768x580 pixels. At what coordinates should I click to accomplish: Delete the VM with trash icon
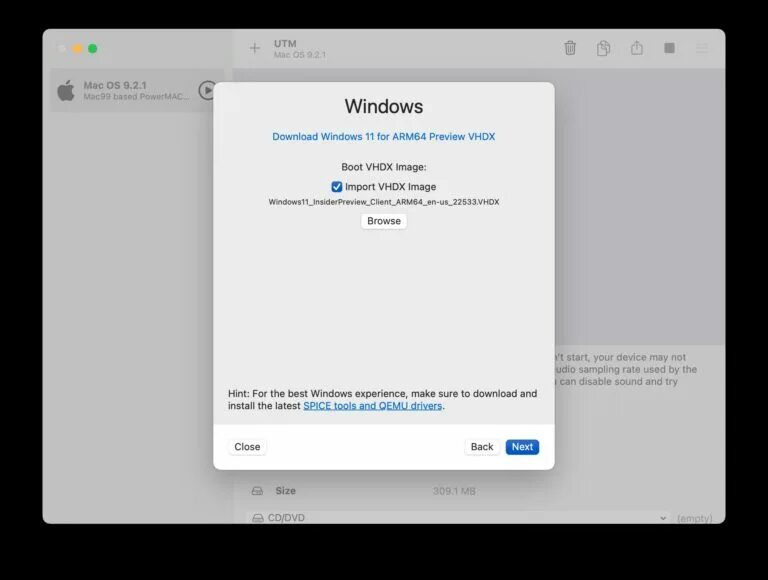tap(570, 48)
